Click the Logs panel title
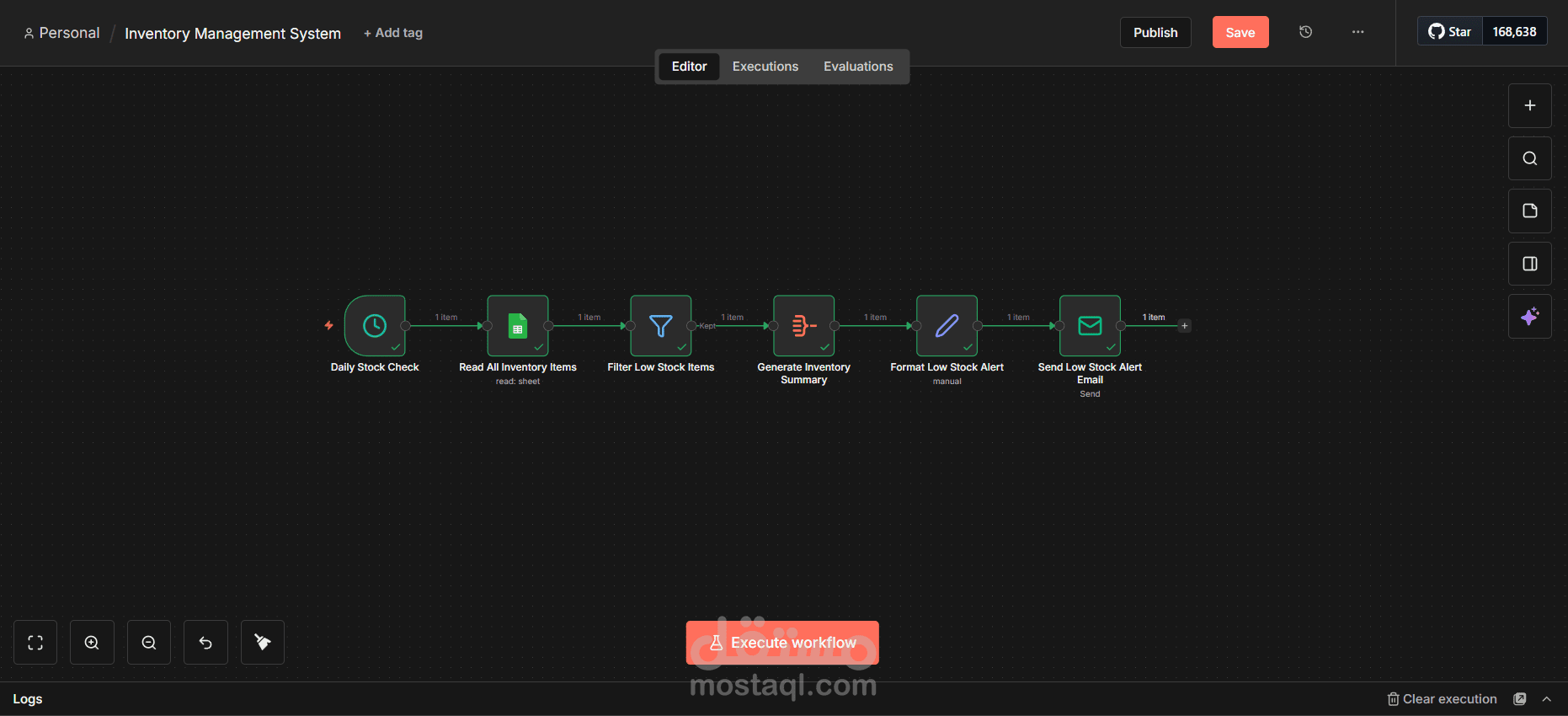 28,699
